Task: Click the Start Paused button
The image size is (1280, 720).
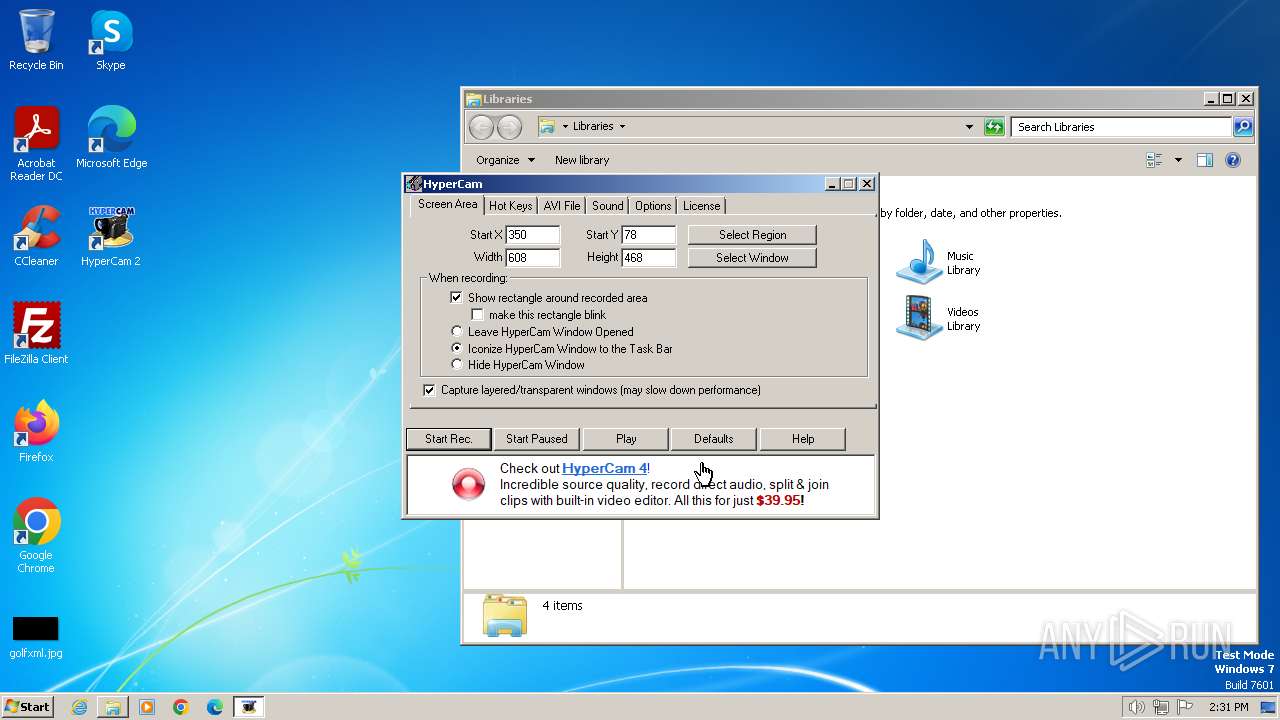Action: 536,439
